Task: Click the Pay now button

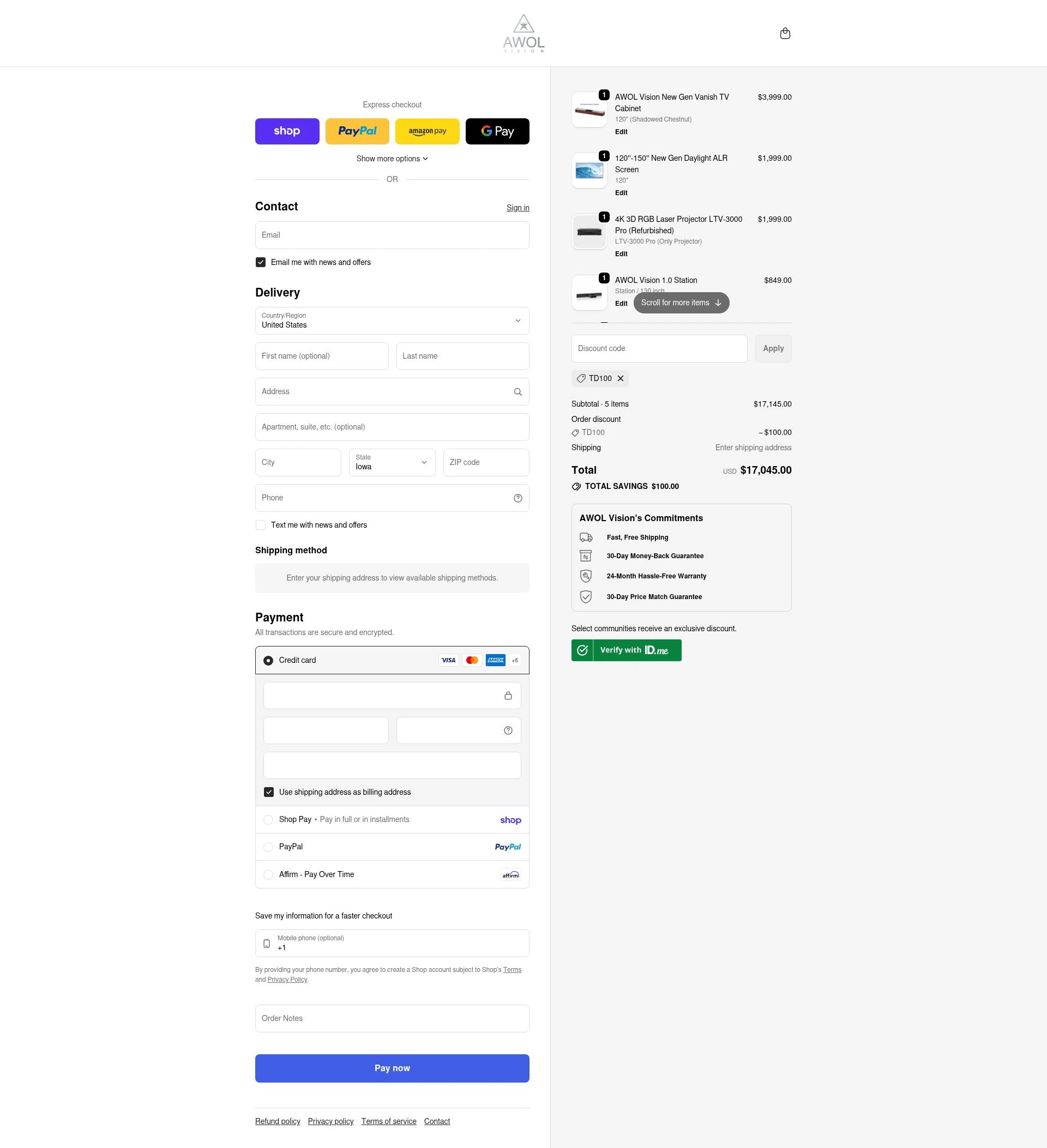Action: (x=392, y=1068)
